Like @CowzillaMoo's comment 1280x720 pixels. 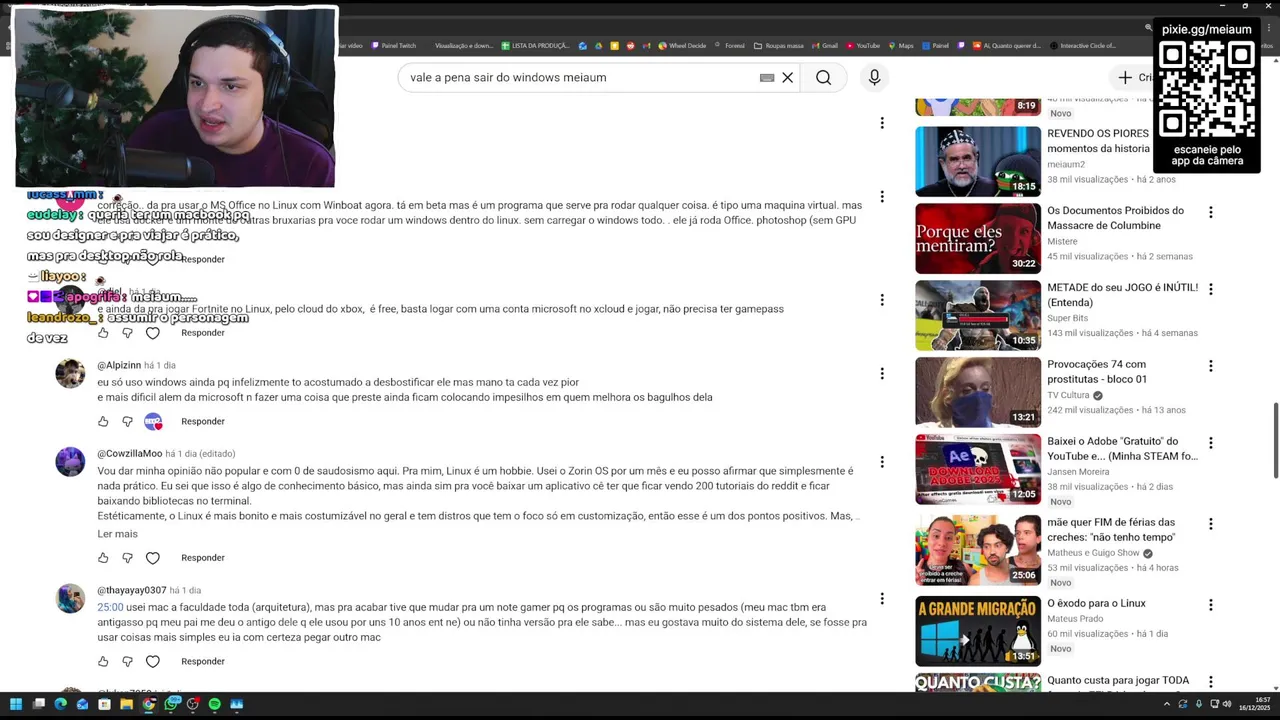pyautogui.click(x=103, y=558)
